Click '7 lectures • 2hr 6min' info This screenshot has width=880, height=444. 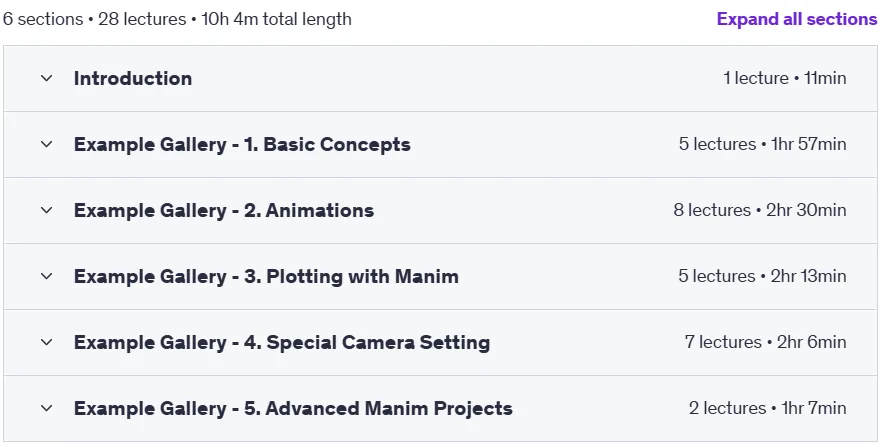(766, 342)
